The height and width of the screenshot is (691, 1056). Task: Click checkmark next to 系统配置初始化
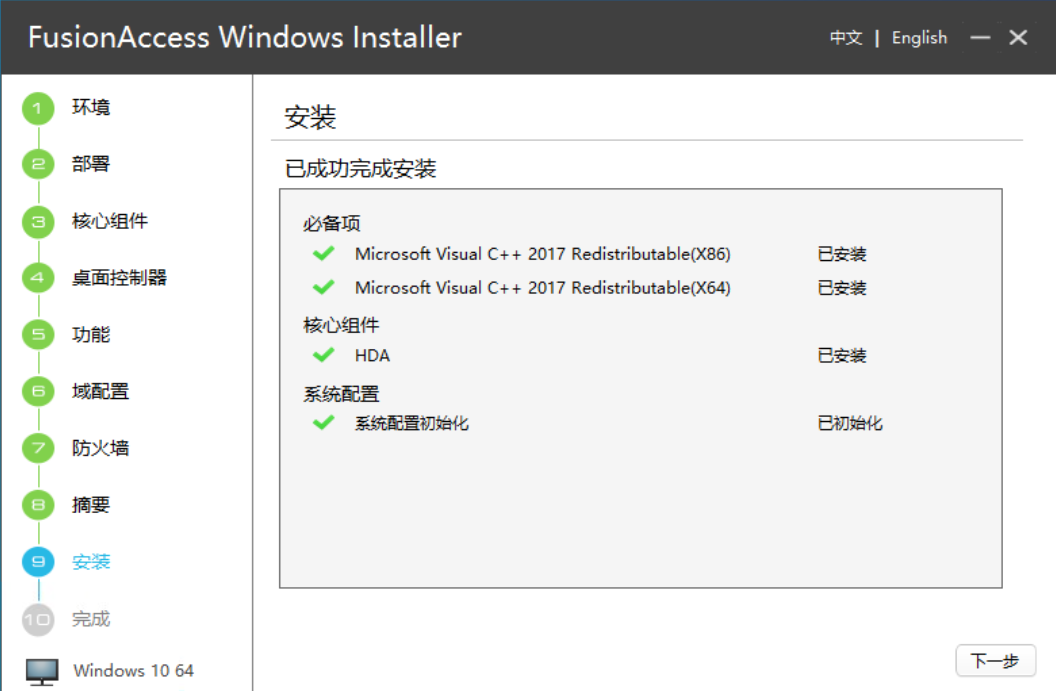coord(323,423)
